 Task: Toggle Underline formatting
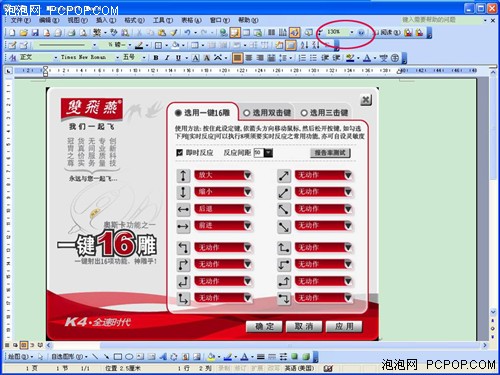tap(178, 58)
